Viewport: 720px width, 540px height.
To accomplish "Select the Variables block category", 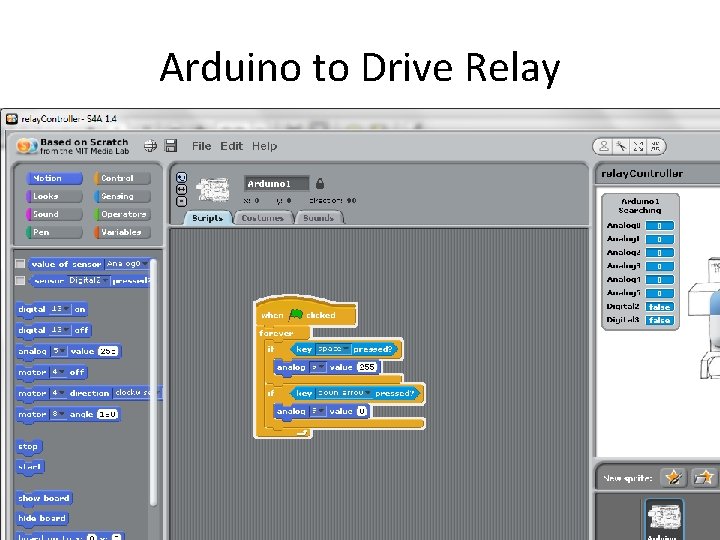I will [122, 232].
